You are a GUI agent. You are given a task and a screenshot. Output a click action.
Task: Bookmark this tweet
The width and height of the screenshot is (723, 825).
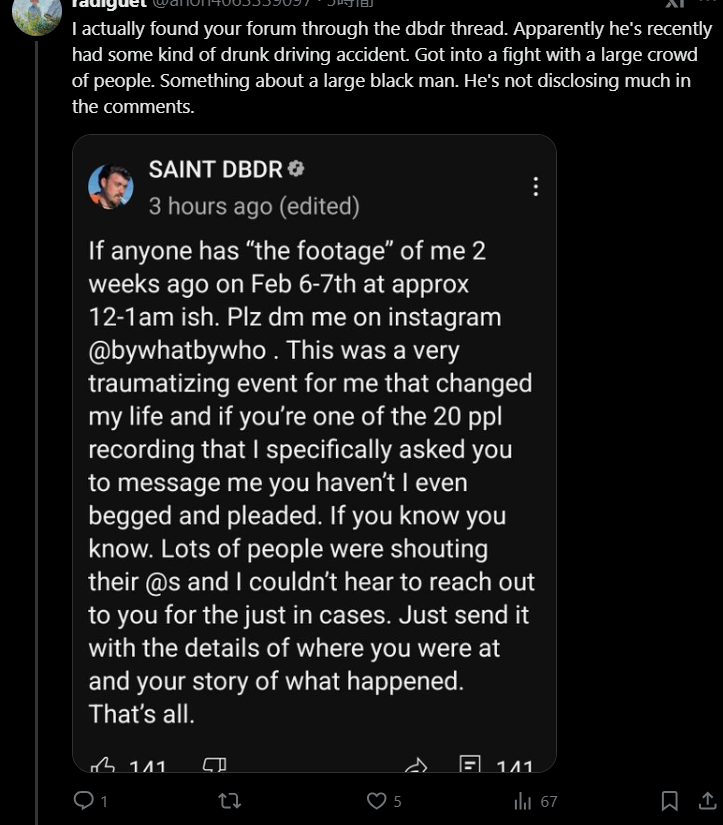pyautogui.click(x=670, y=800)
